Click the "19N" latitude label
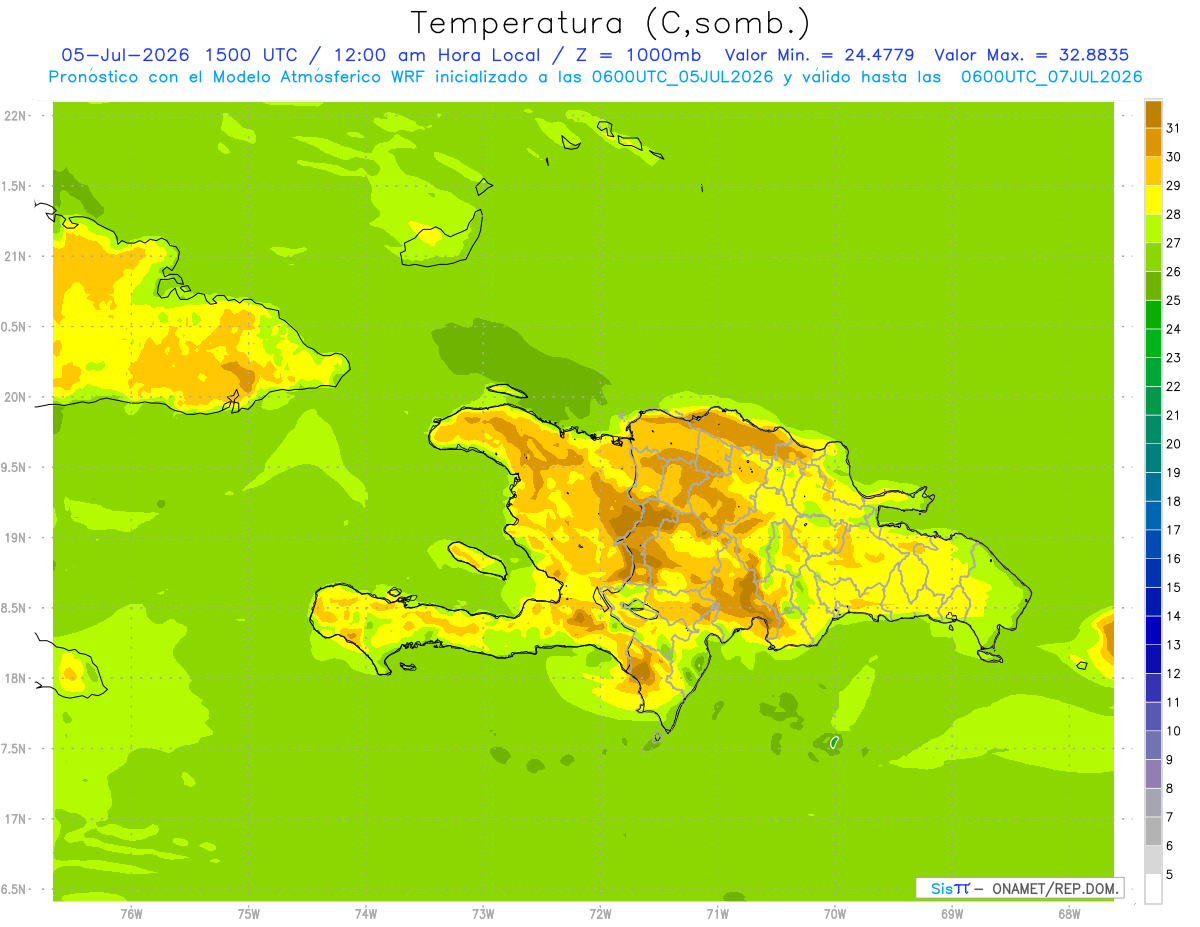Viewport: 1200px width, 927px height. [14, 538]
